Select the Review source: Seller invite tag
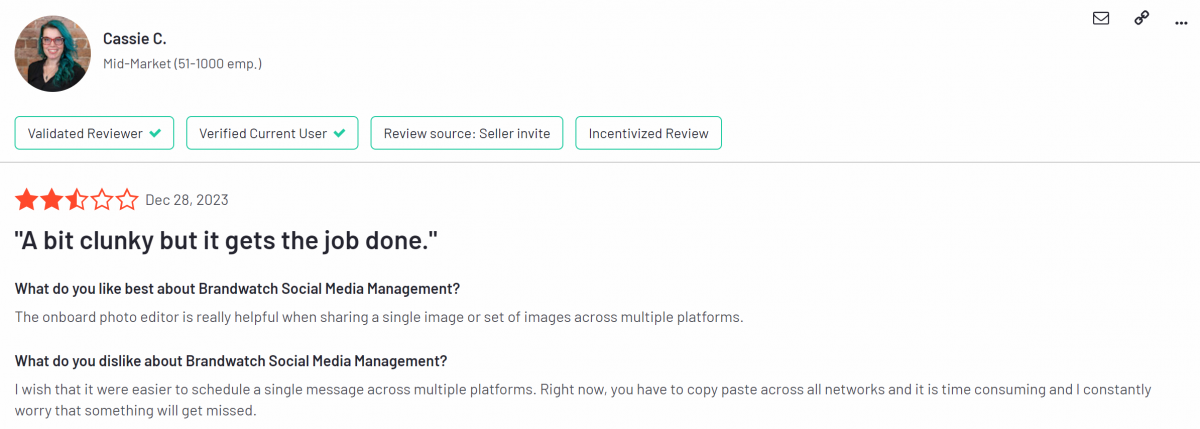This screenshot has width=1200, height=429. coord(467,133)
